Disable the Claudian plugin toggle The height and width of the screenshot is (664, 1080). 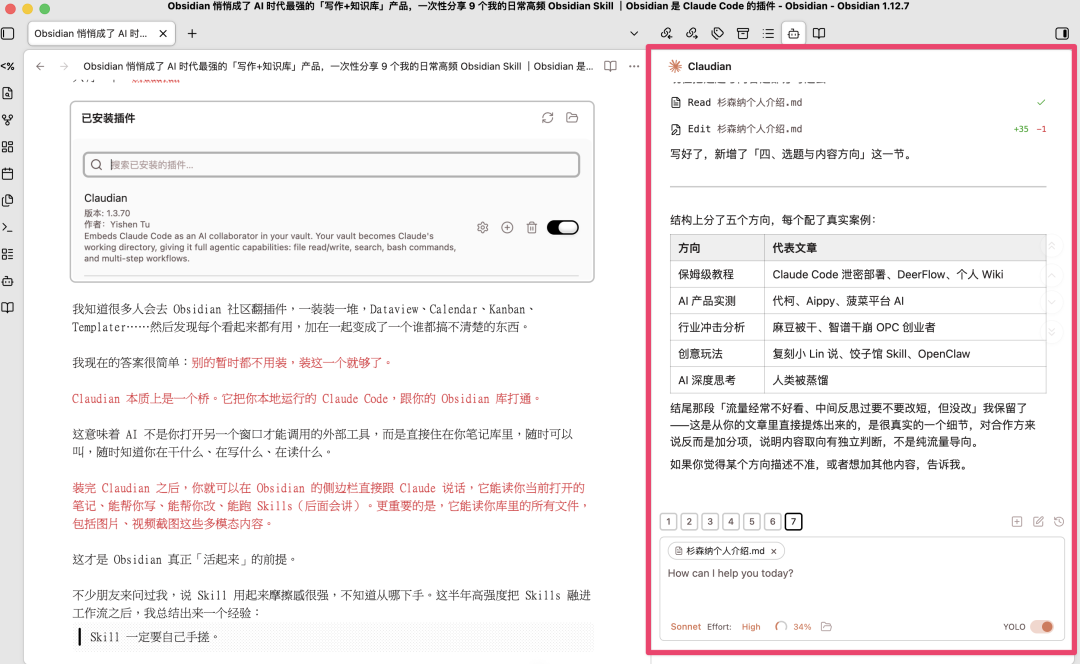tap(563, 227)
